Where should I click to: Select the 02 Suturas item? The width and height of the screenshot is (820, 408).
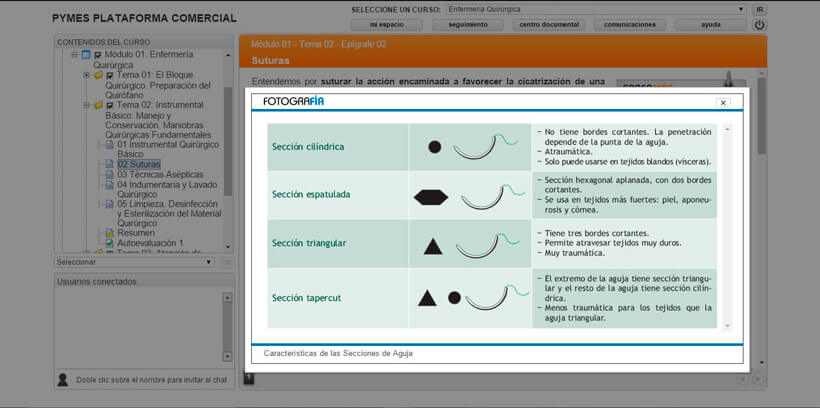coord(139,164)
